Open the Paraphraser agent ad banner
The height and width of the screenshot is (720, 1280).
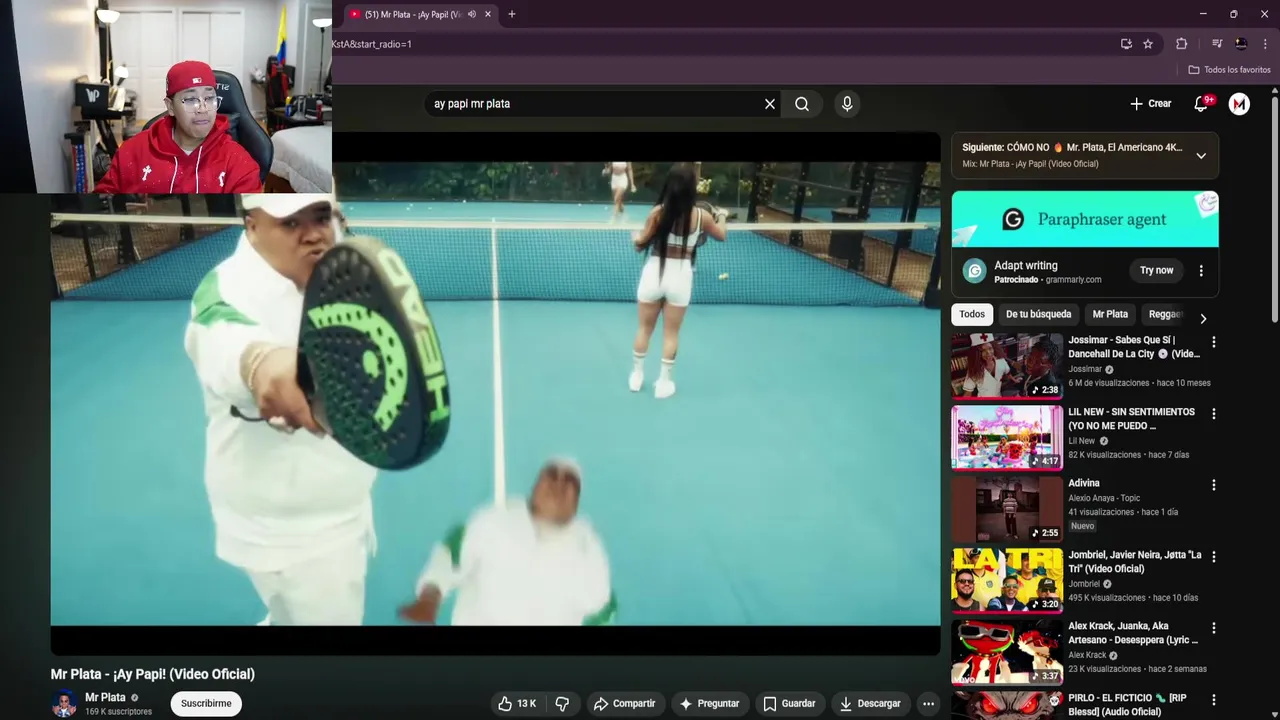pyautogui.click(x=1085, y=219)
